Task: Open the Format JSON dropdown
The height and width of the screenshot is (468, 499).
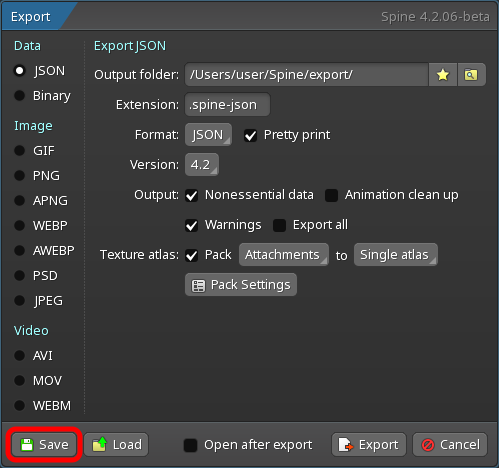Action: coord(208,135)
